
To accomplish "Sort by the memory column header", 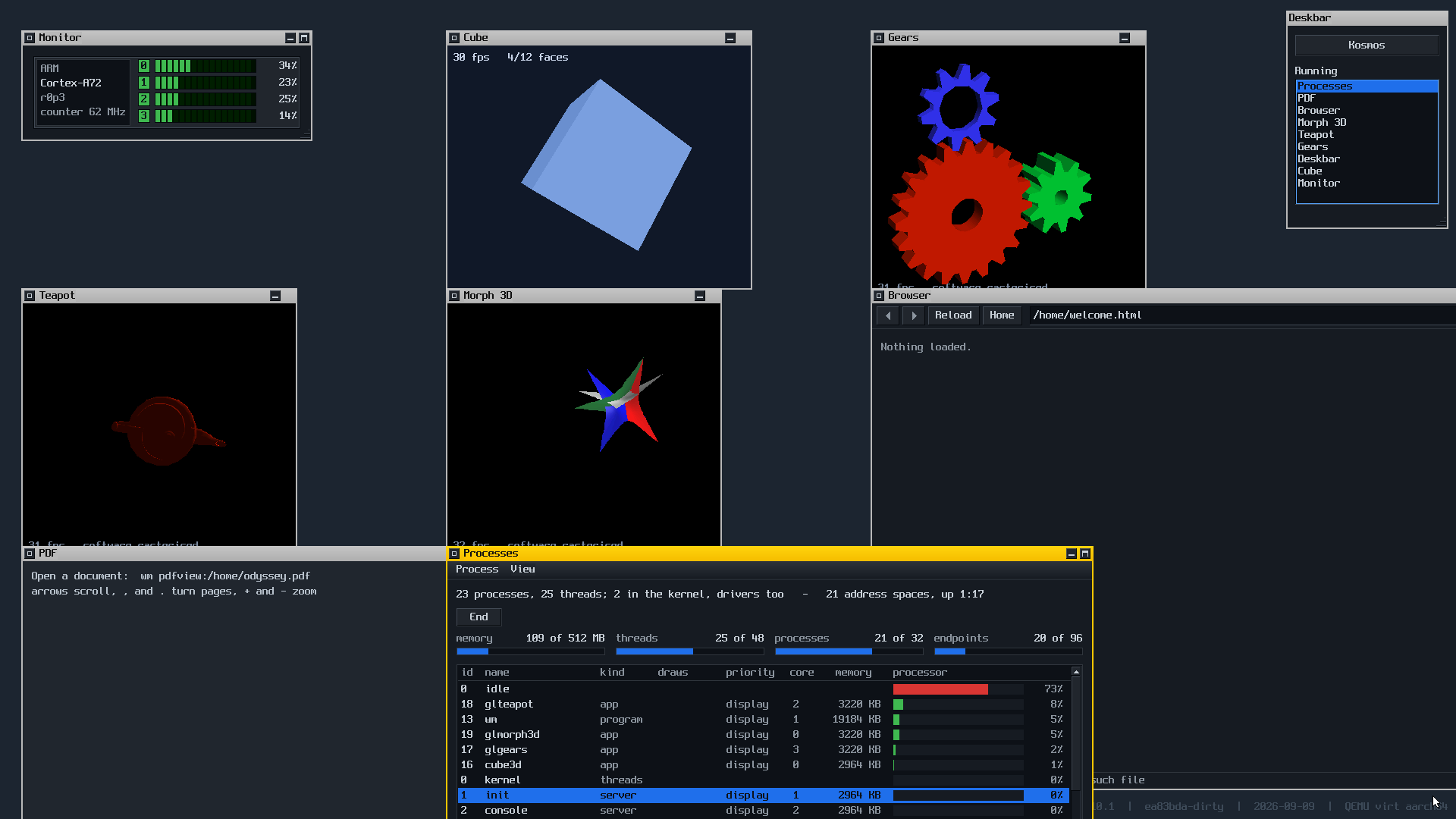I will tap(853, 673).
